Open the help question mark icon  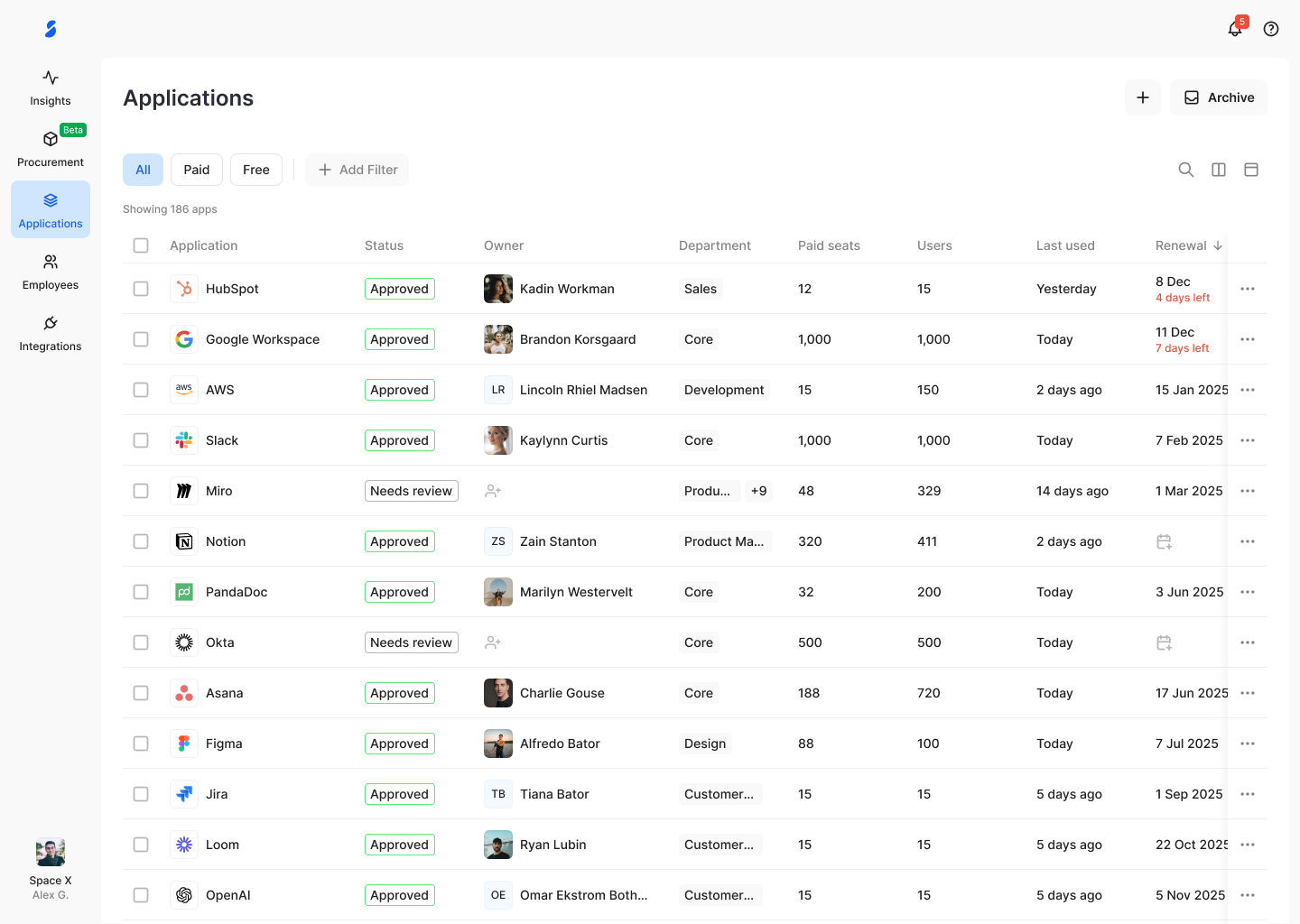click(x=1271, y=29)
